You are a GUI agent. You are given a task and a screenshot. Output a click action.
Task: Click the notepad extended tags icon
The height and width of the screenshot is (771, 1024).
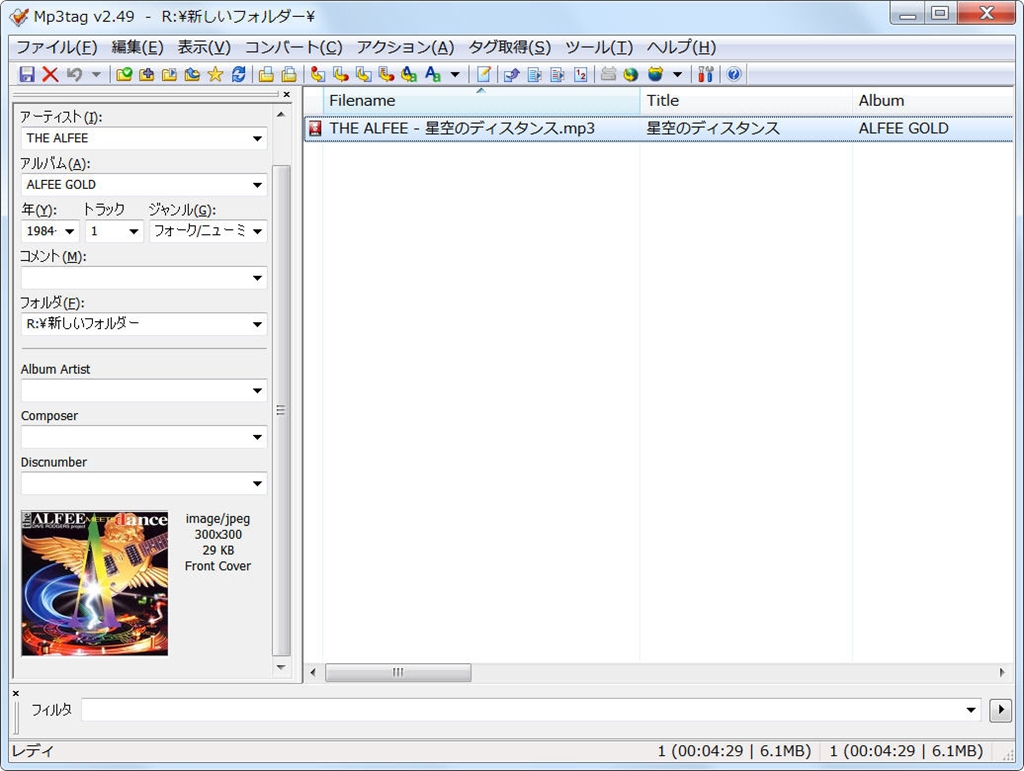tap(484, 74)
